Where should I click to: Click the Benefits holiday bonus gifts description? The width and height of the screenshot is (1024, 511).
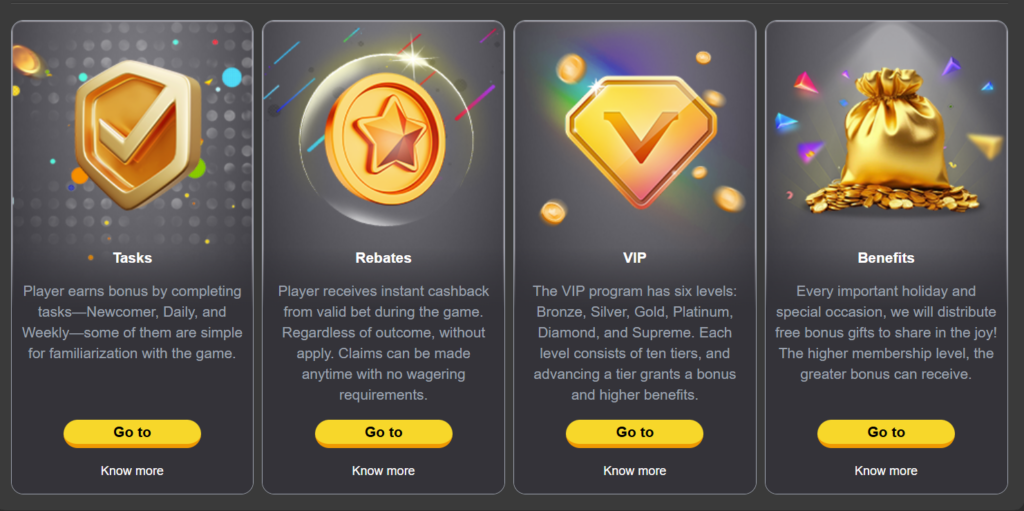pos(886,333)
